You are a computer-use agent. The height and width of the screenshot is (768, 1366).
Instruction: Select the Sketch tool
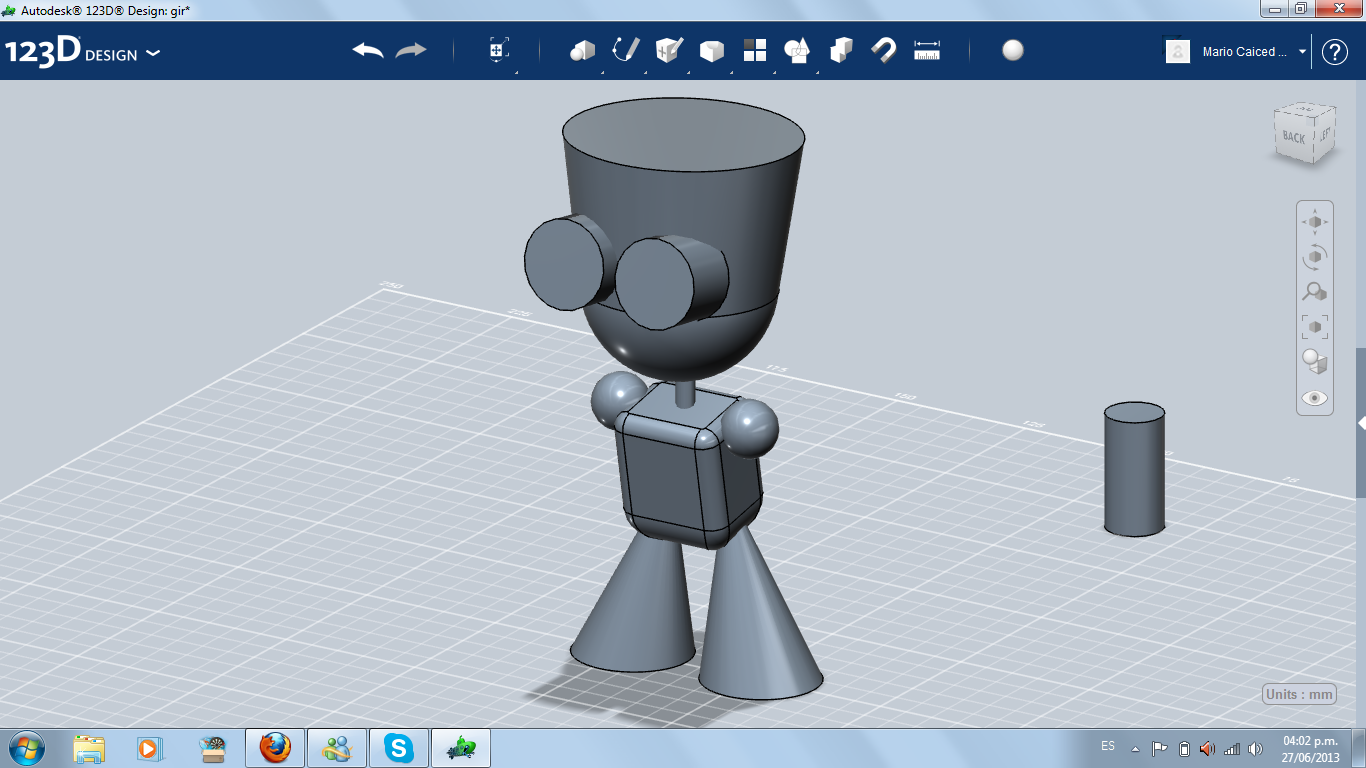(626, 51)
